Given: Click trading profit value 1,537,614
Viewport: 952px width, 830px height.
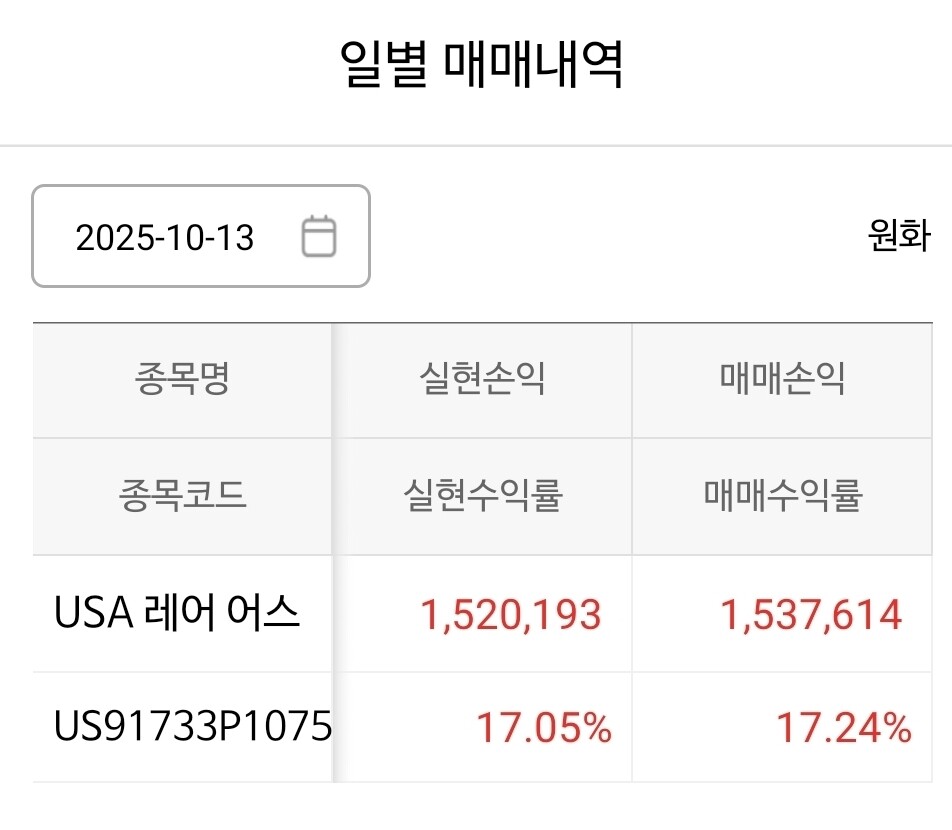Looking at the screenshot, I should pos(811,615).
